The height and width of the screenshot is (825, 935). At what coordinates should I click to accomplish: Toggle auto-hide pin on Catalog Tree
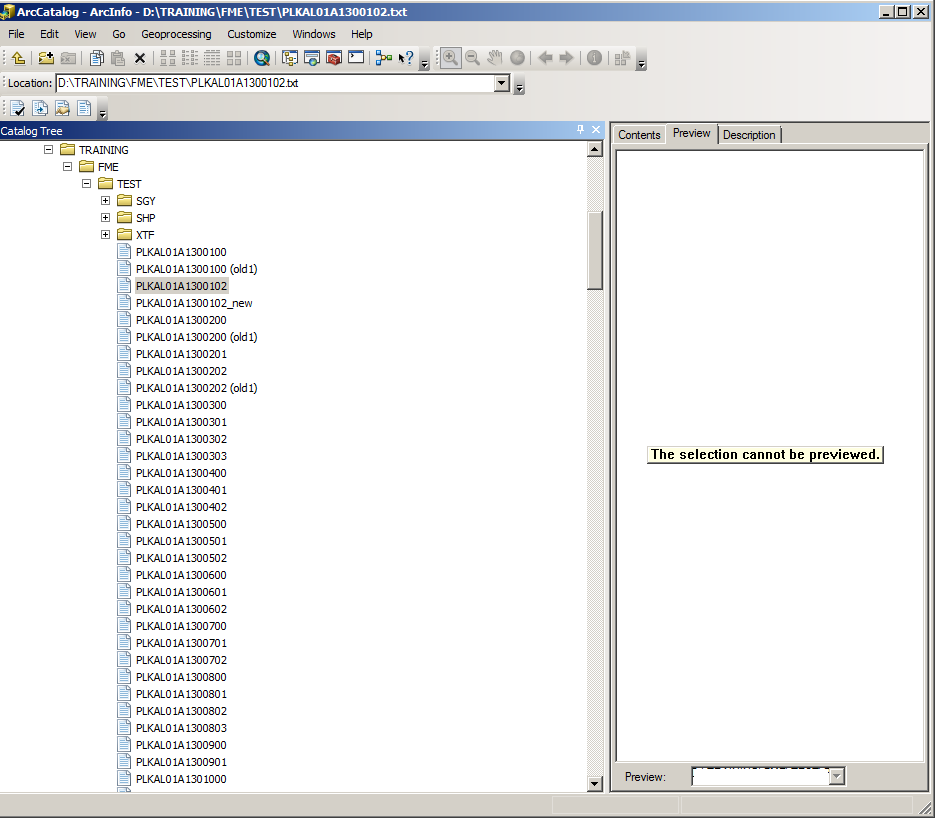[x=580, y=131]
